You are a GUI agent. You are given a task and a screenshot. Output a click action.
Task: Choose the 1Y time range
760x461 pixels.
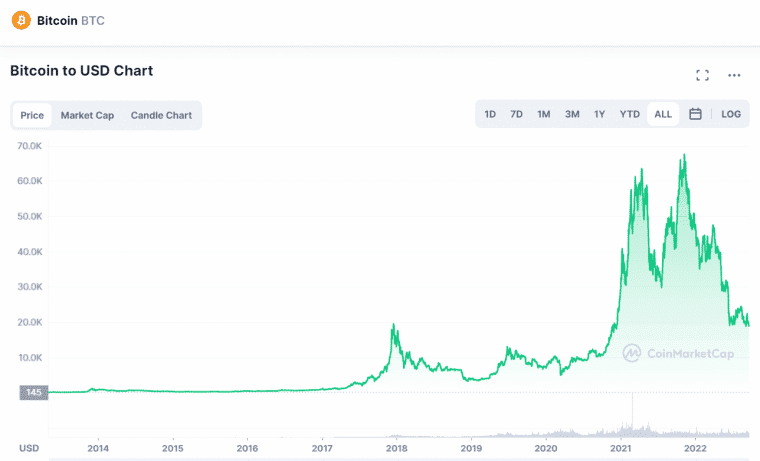(x=600, y=114)
